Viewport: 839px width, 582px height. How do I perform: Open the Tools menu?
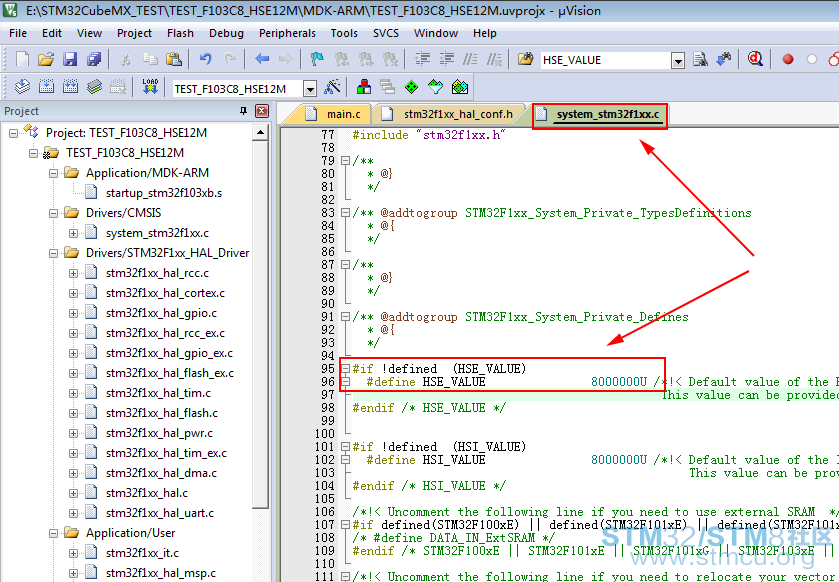coord(344,33)
